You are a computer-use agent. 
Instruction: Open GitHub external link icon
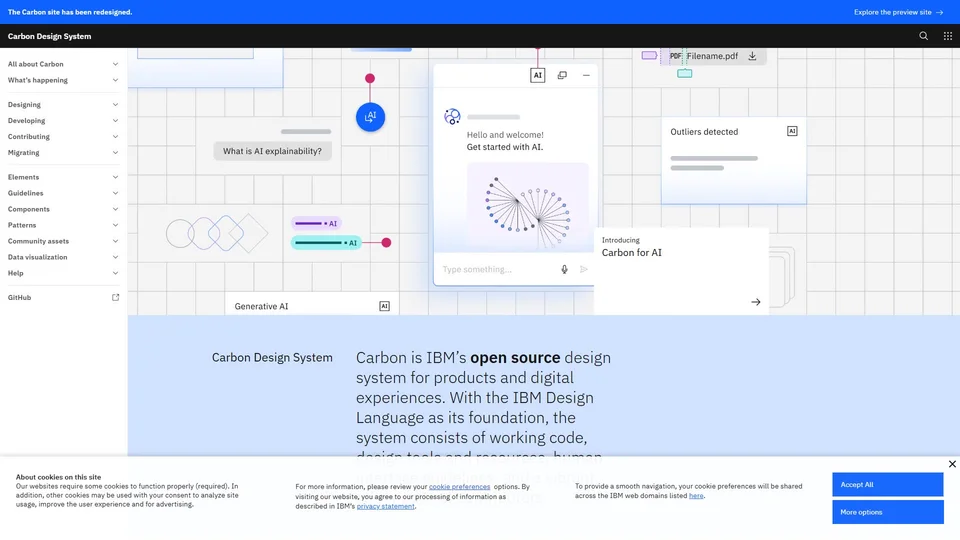click(x=115, y=298)
